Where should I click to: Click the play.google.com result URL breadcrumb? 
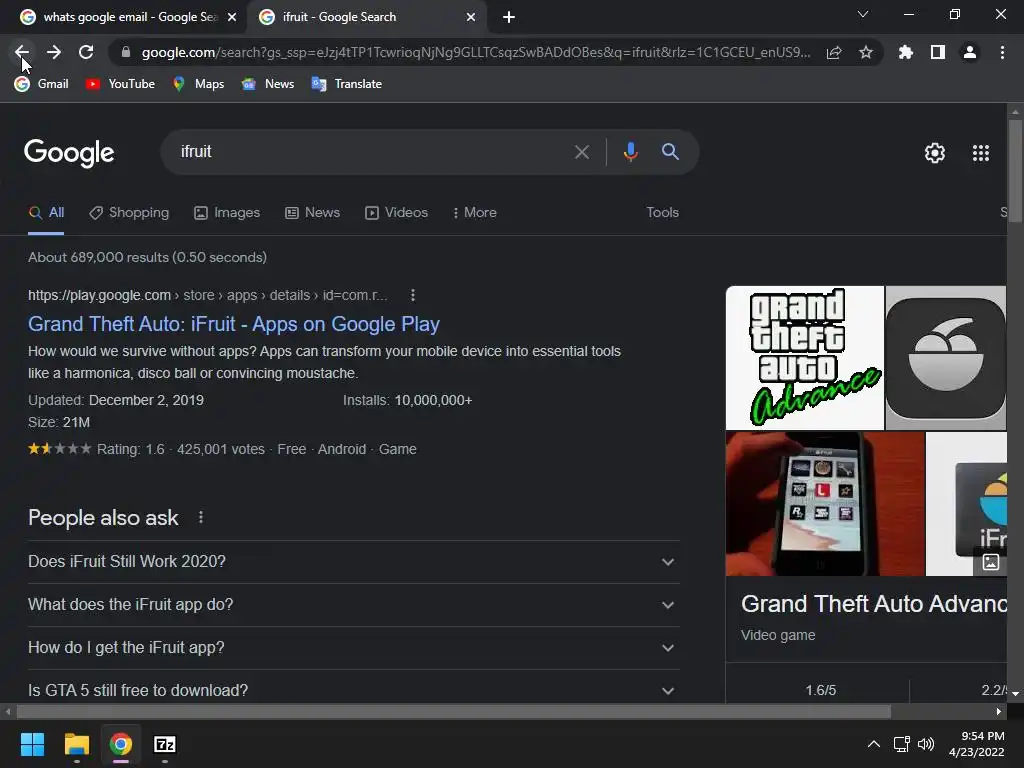click(x=208, y=295)
